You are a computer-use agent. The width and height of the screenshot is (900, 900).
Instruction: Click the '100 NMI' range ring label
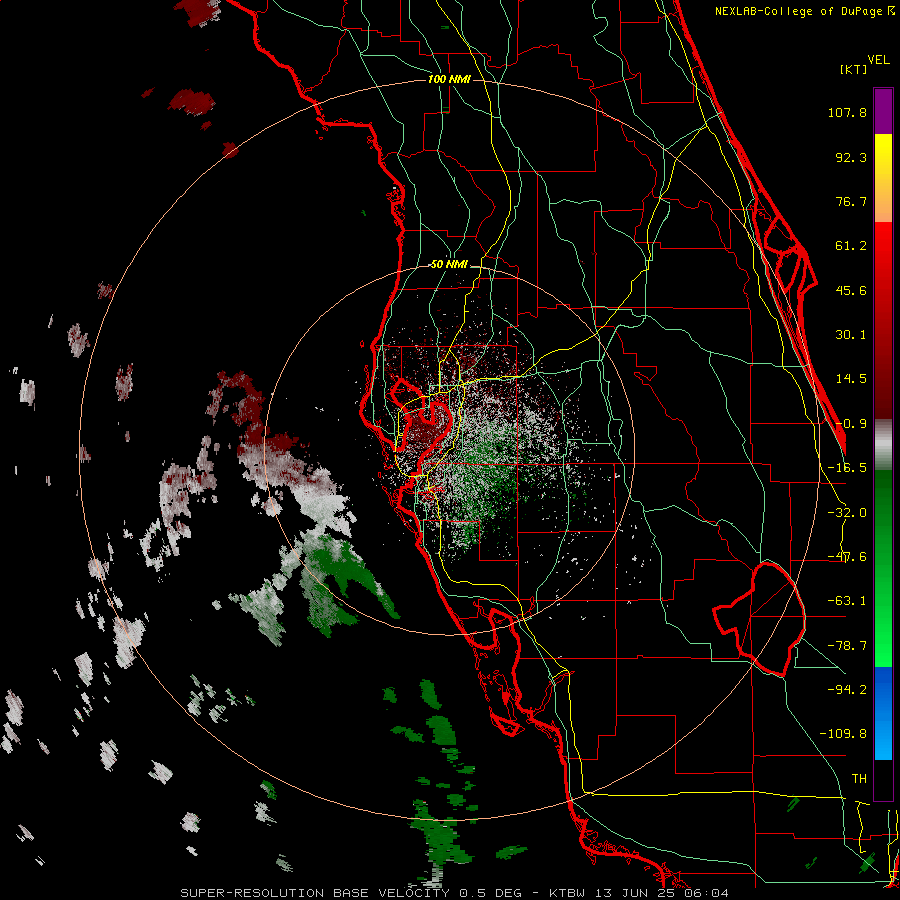[449, 79]
